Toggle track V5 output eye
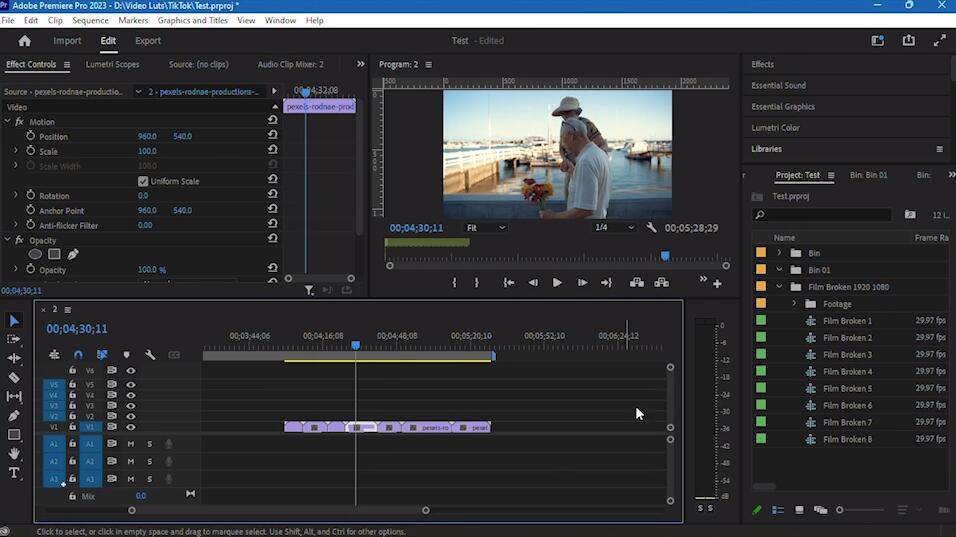The width and height of the screenshot is (956, 537). point(130,385)
